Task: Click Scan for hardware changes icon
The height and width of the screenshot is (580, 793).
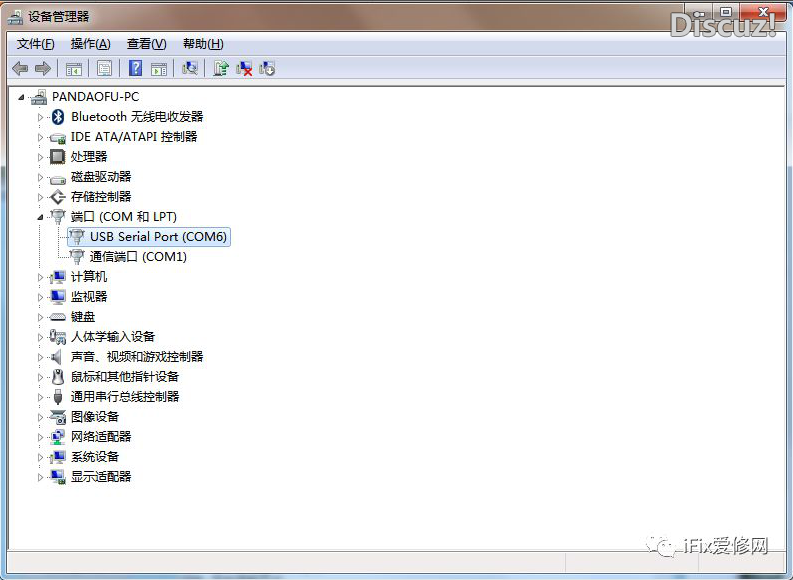Action: tap(189, 69)
